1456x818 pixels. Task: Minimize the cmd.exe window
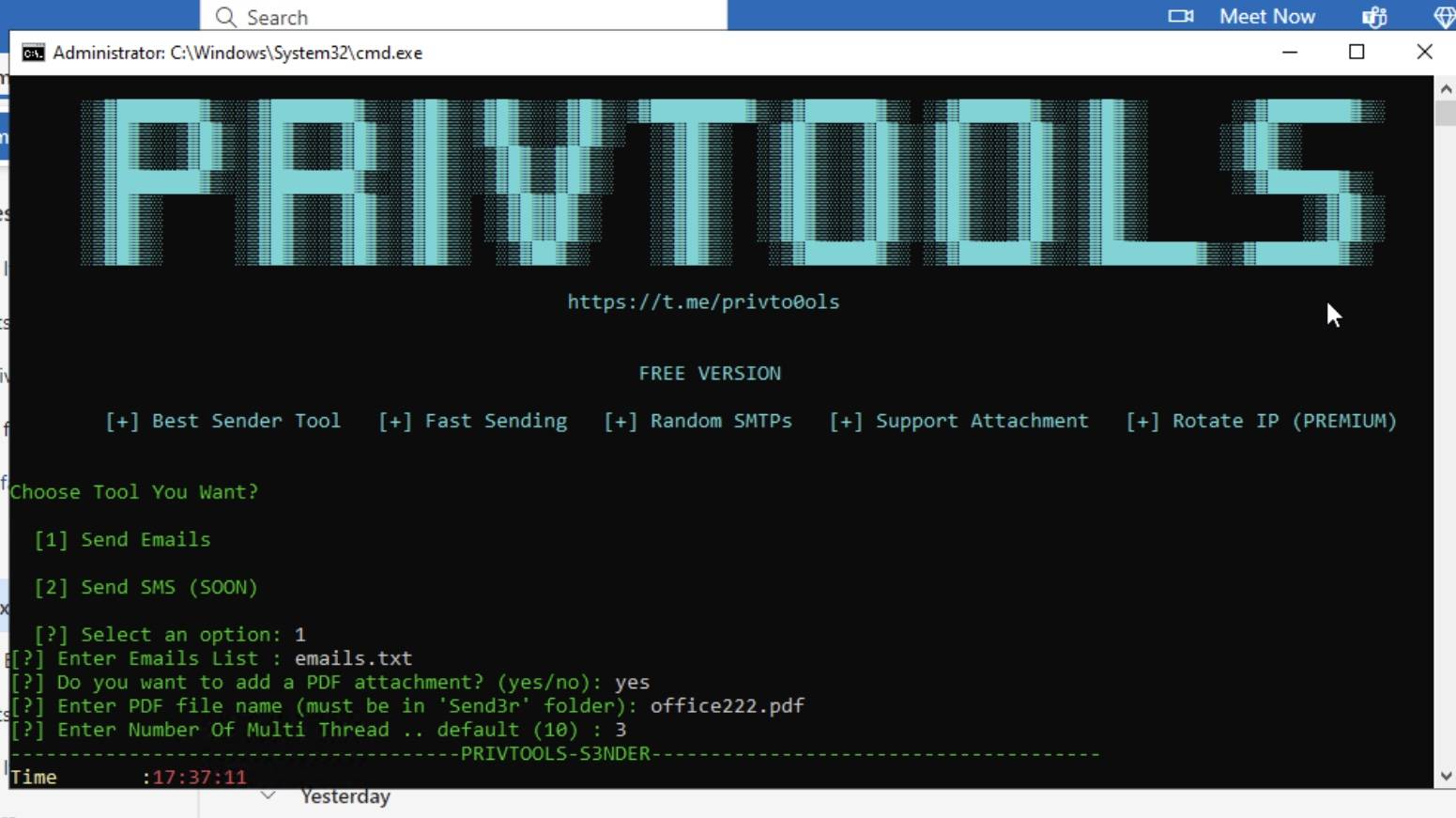(1290, 52)
